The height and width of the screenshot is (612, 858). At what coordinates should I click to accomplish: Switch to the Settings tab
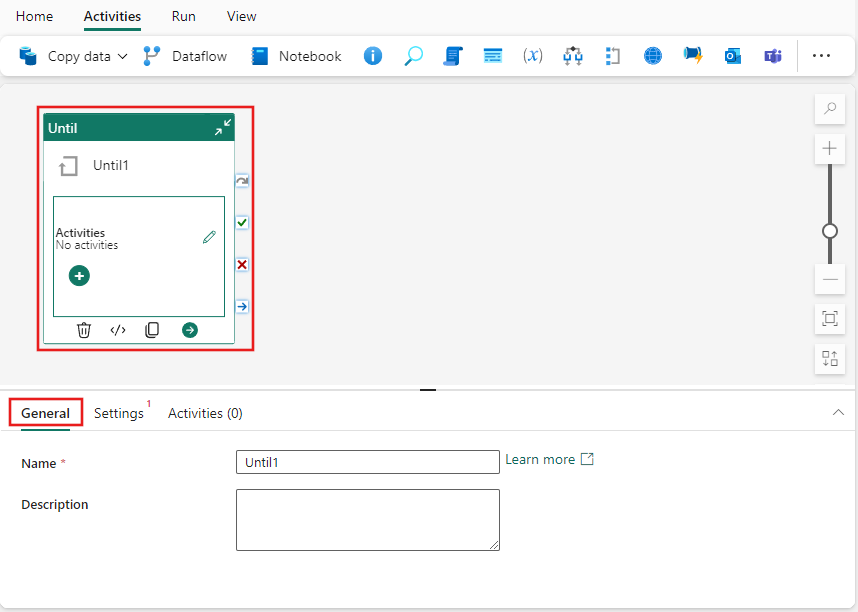119,412
